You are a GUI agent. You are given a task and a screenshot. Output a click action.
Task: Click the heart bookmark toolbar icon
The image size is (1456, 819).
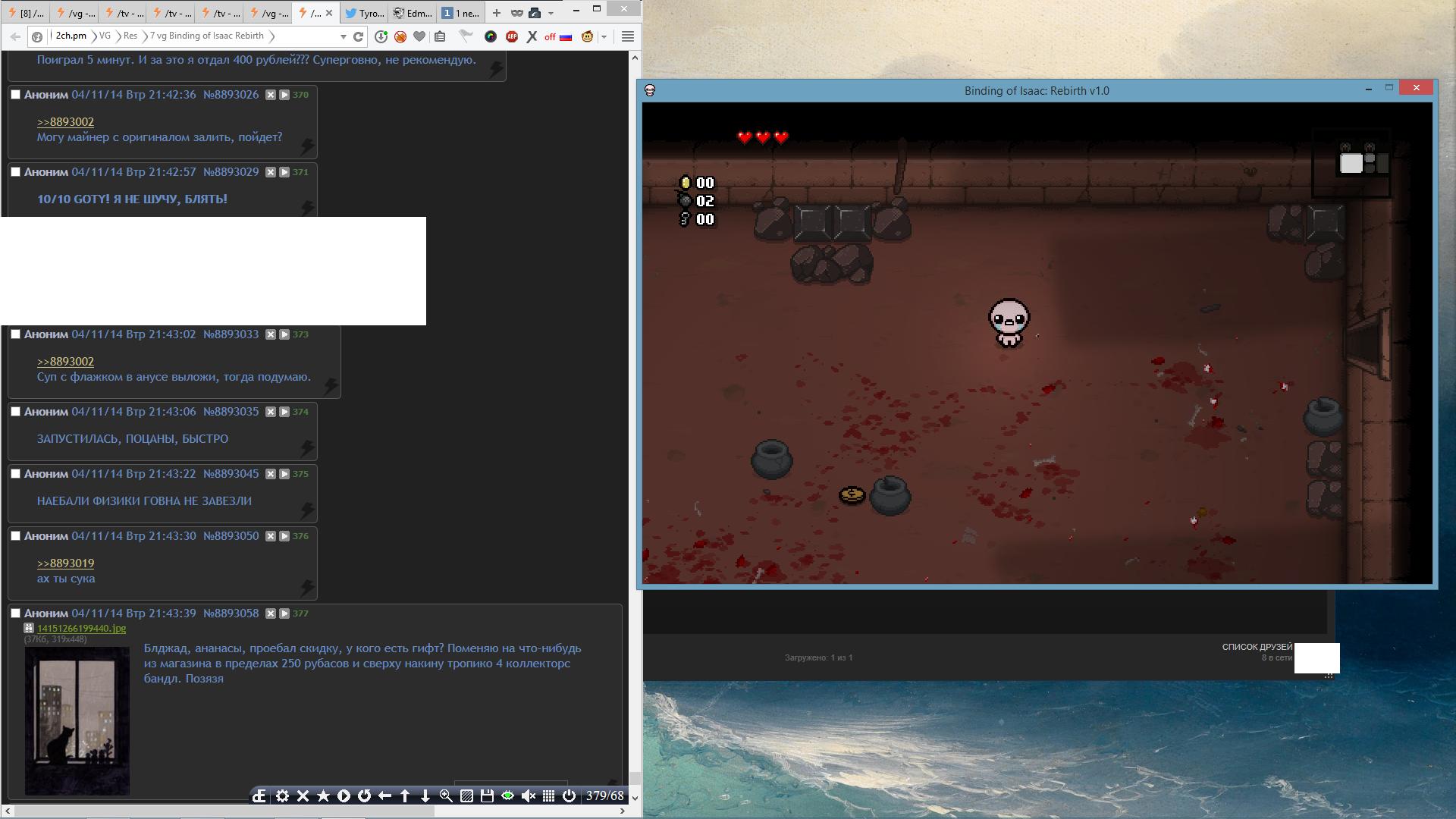pos(419,36)
